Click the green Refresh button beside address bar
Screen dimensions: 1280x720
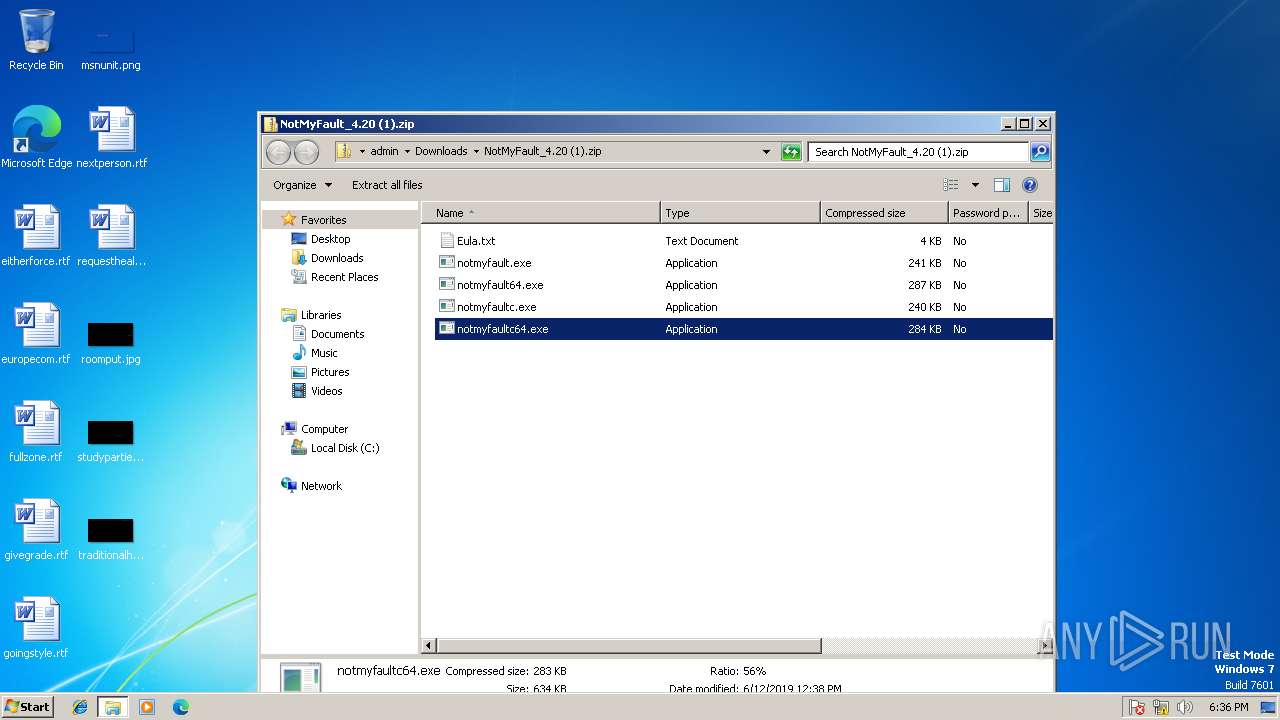[791, 152]
